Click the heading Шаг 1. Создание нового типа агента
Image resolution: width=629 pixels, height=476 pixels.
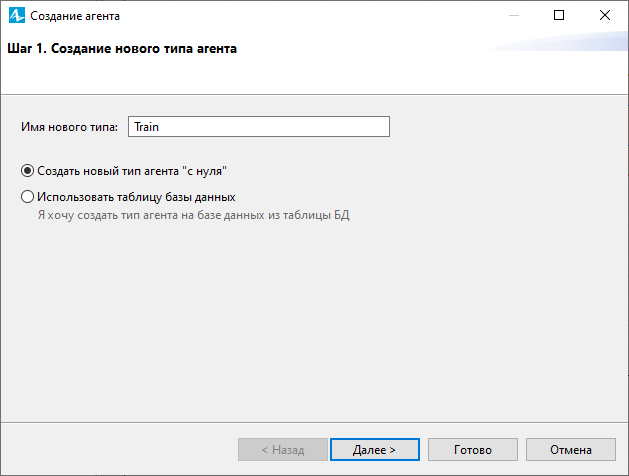coord(122,49)
